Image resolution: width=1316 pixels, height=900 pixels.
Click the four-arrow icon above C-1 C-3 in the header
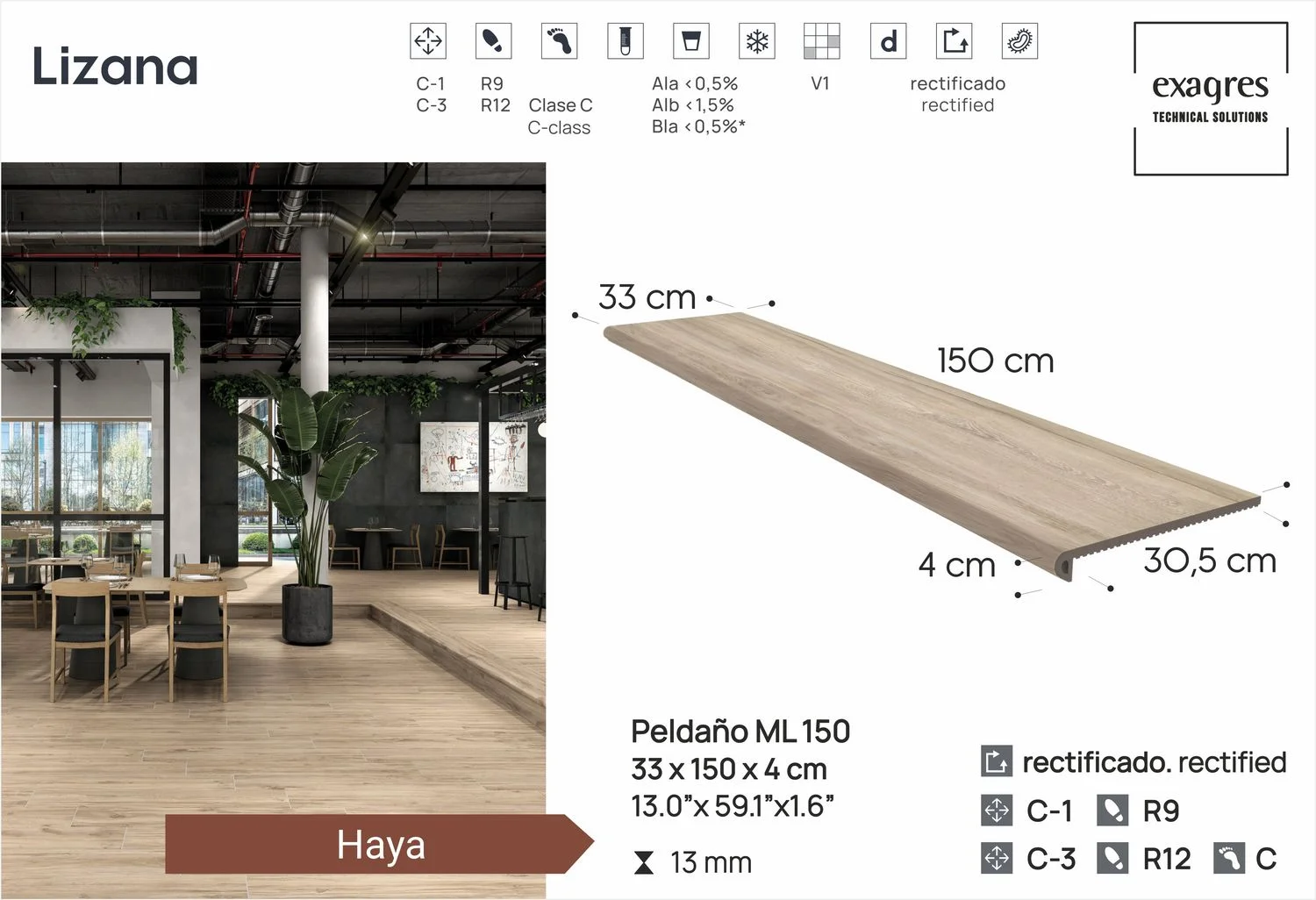click(x=428, y=41)
